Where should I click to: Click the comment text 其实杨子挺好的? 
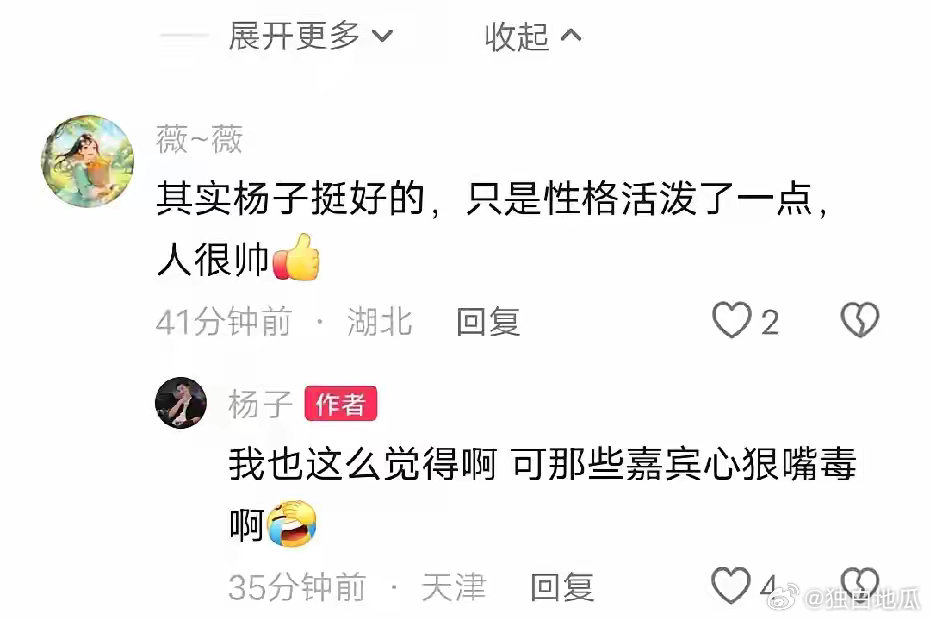291,198
